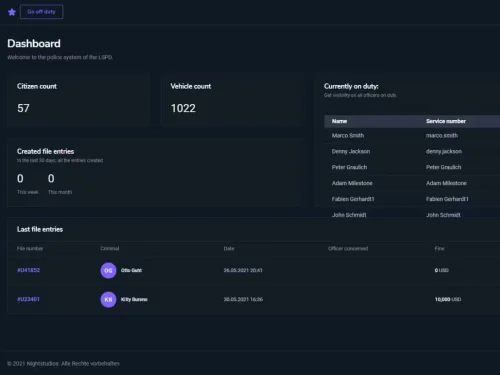This screenshot has width=500, height=375.
Task: Click the date 30.05.2021 16:26
Action: 243,299
